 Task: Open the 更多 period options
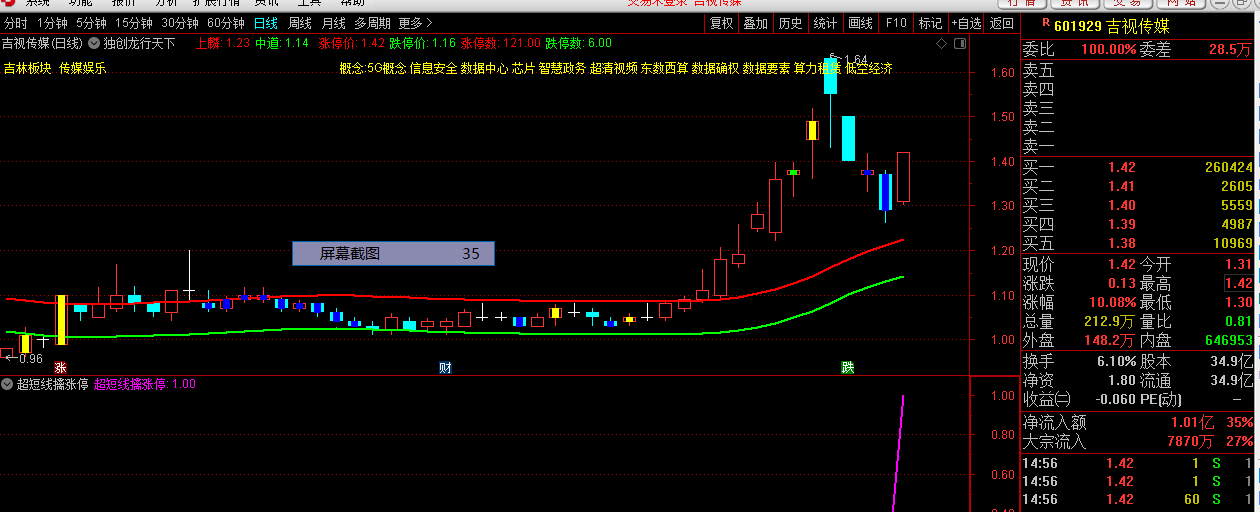[415, 23]
